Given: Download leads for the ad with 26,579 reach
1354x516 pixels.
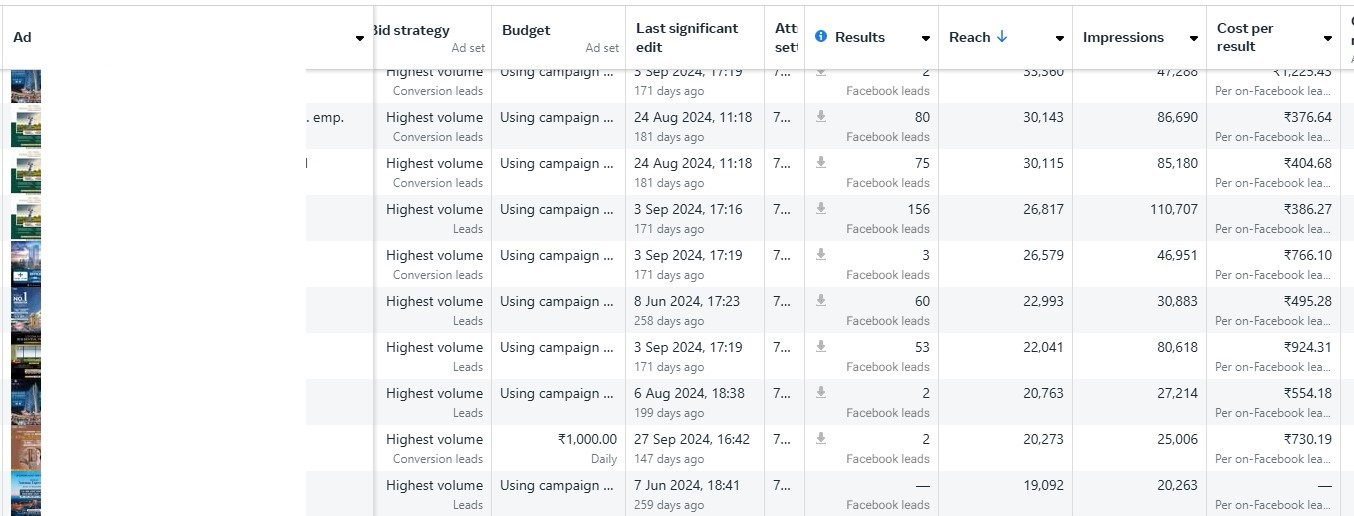Looking at the screenshot, I should click(x=821, y=255).
